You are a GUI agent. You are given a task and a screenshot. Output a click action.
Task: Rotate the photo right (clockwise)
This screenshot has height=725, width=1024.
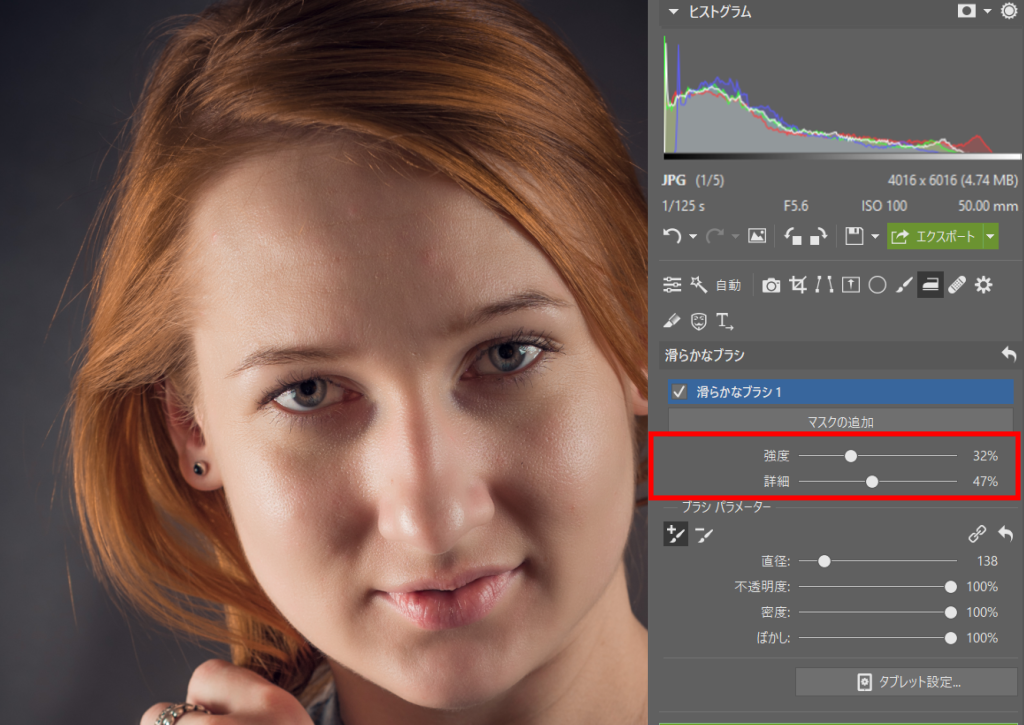point(818,236)
